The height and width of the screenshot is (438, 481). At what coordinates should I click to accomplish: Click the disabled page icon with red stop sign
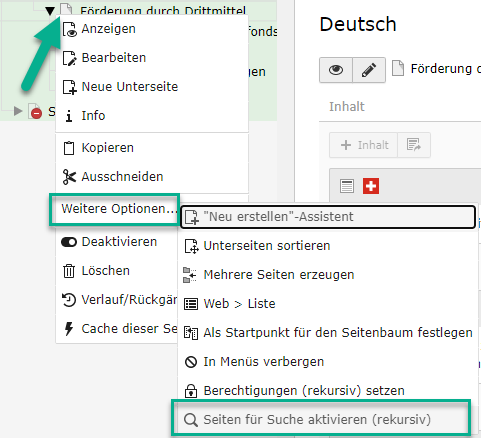(x=35, y=111)
